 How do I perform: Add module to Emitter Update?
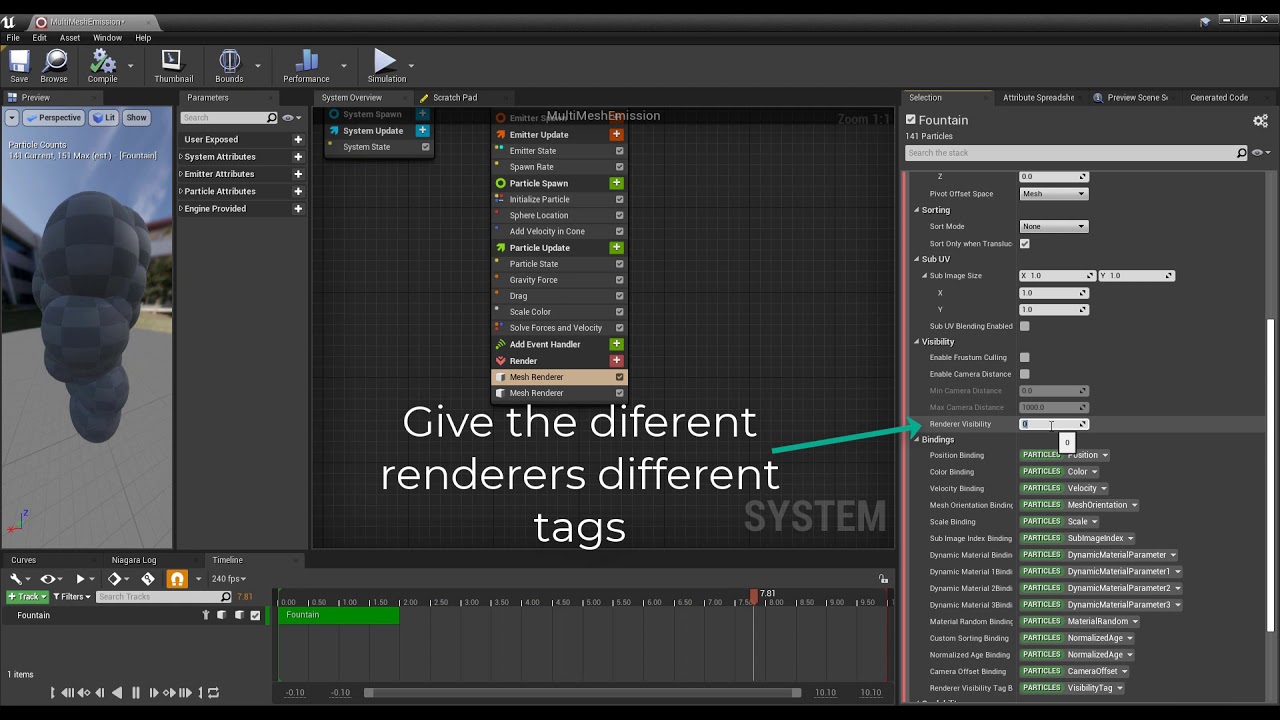click(x=616, y=135)
